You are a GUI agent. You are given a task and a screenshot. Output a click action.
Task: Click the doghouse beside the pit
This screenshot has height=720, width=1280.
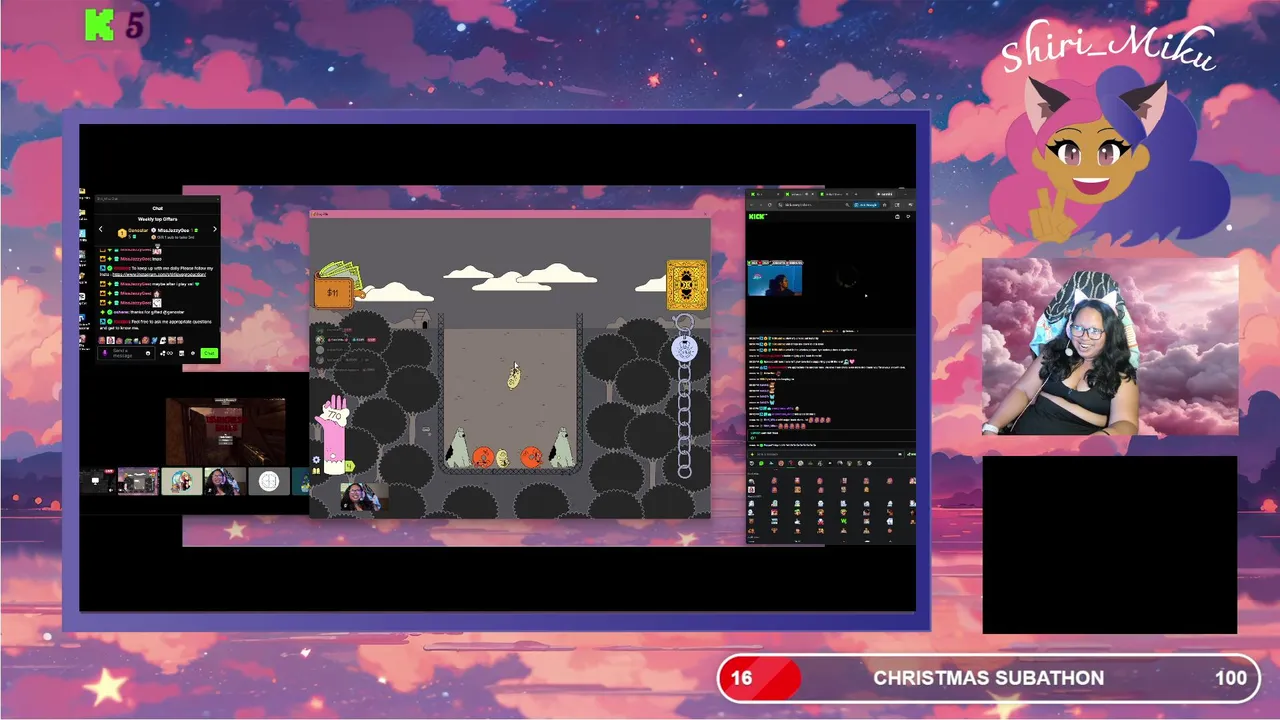pyautogui.click(x=423, y=319)
